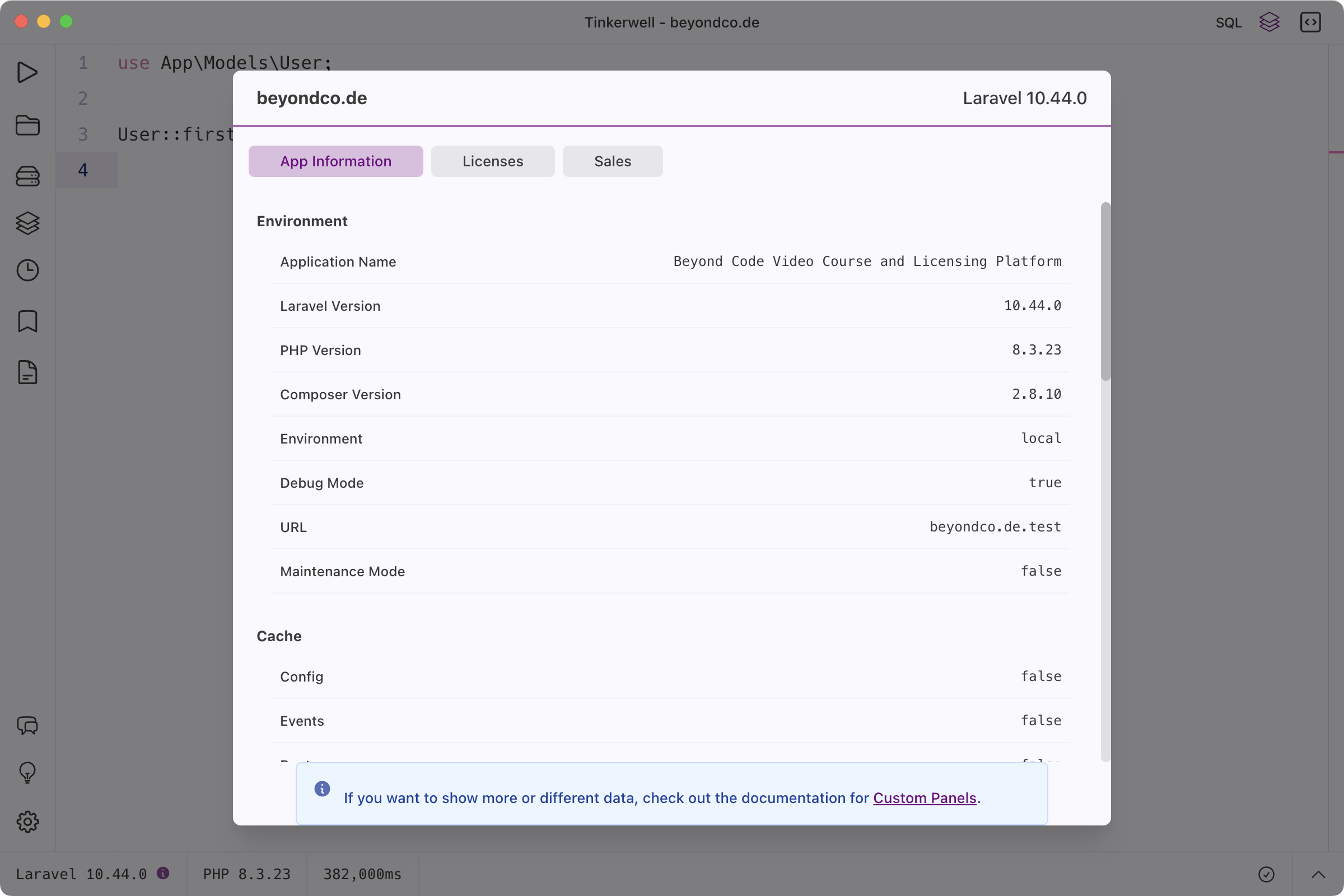Switch to the App Information tab
The width and height of the screenshot is (1344, 896).
[336, 161]
